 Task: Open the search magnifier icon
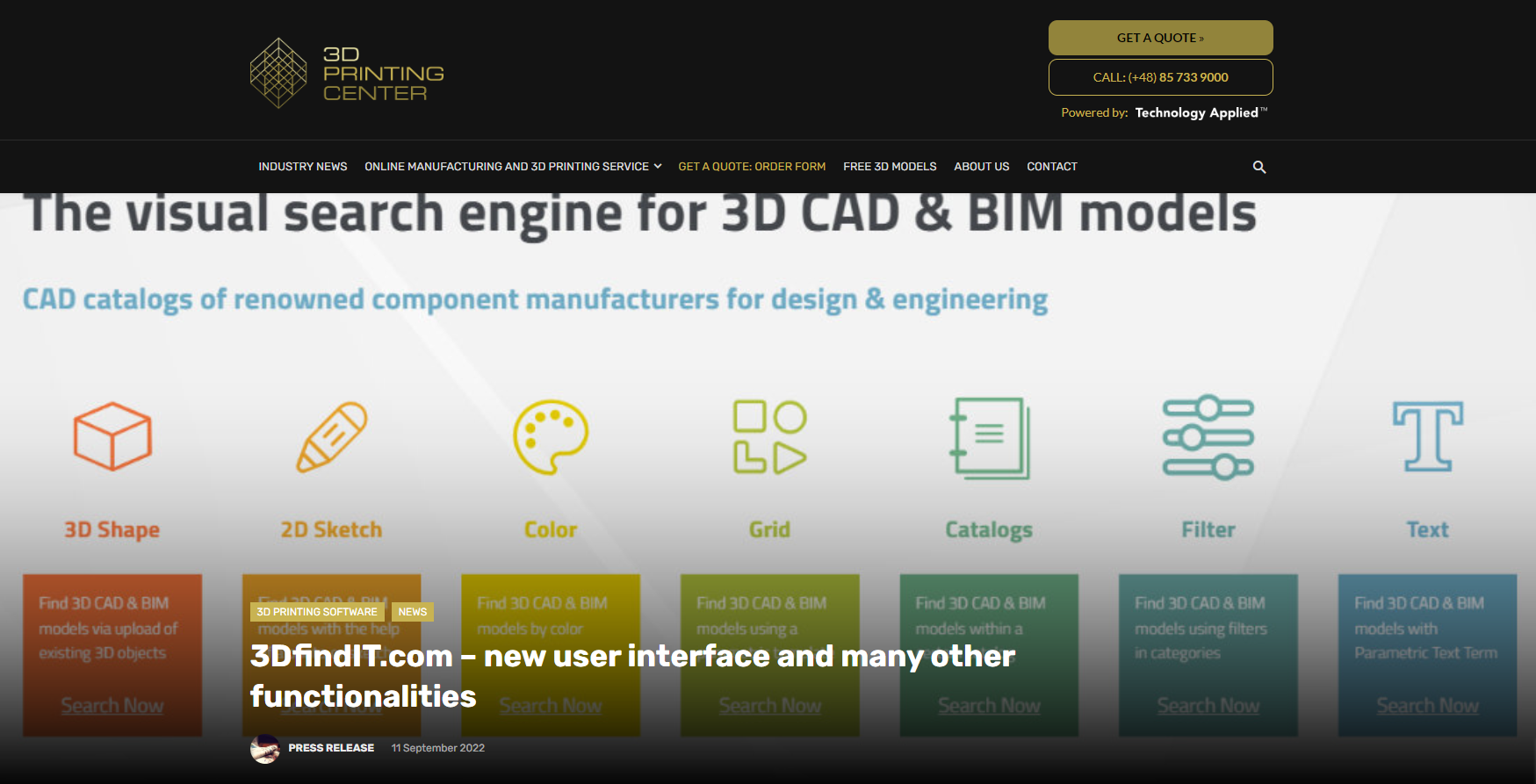[x=1258, y=167]
